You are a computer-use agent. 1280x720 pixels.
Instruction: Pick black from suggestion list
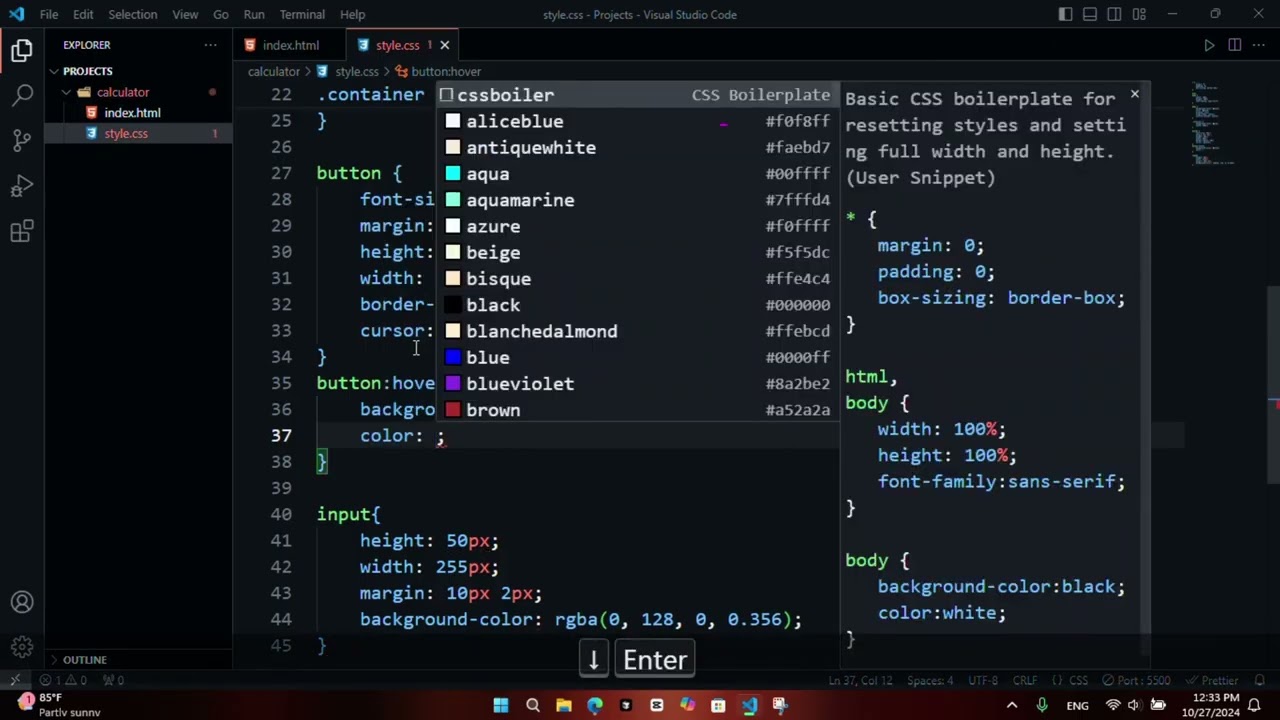637,305
